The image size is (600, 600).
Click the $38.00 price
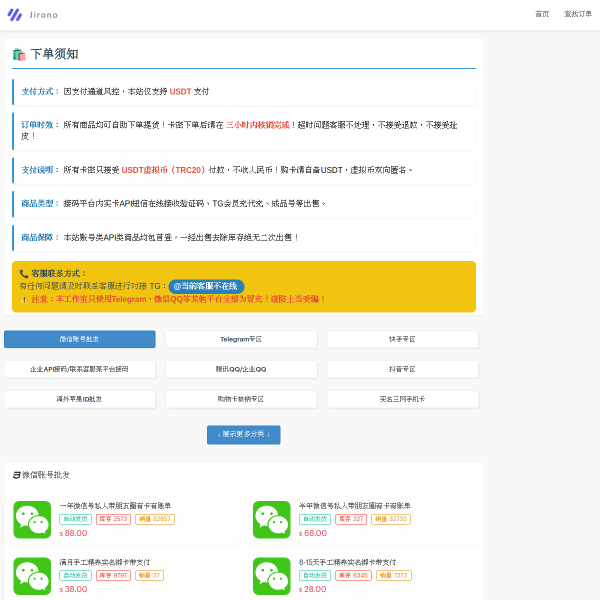(x=73, y=589)
